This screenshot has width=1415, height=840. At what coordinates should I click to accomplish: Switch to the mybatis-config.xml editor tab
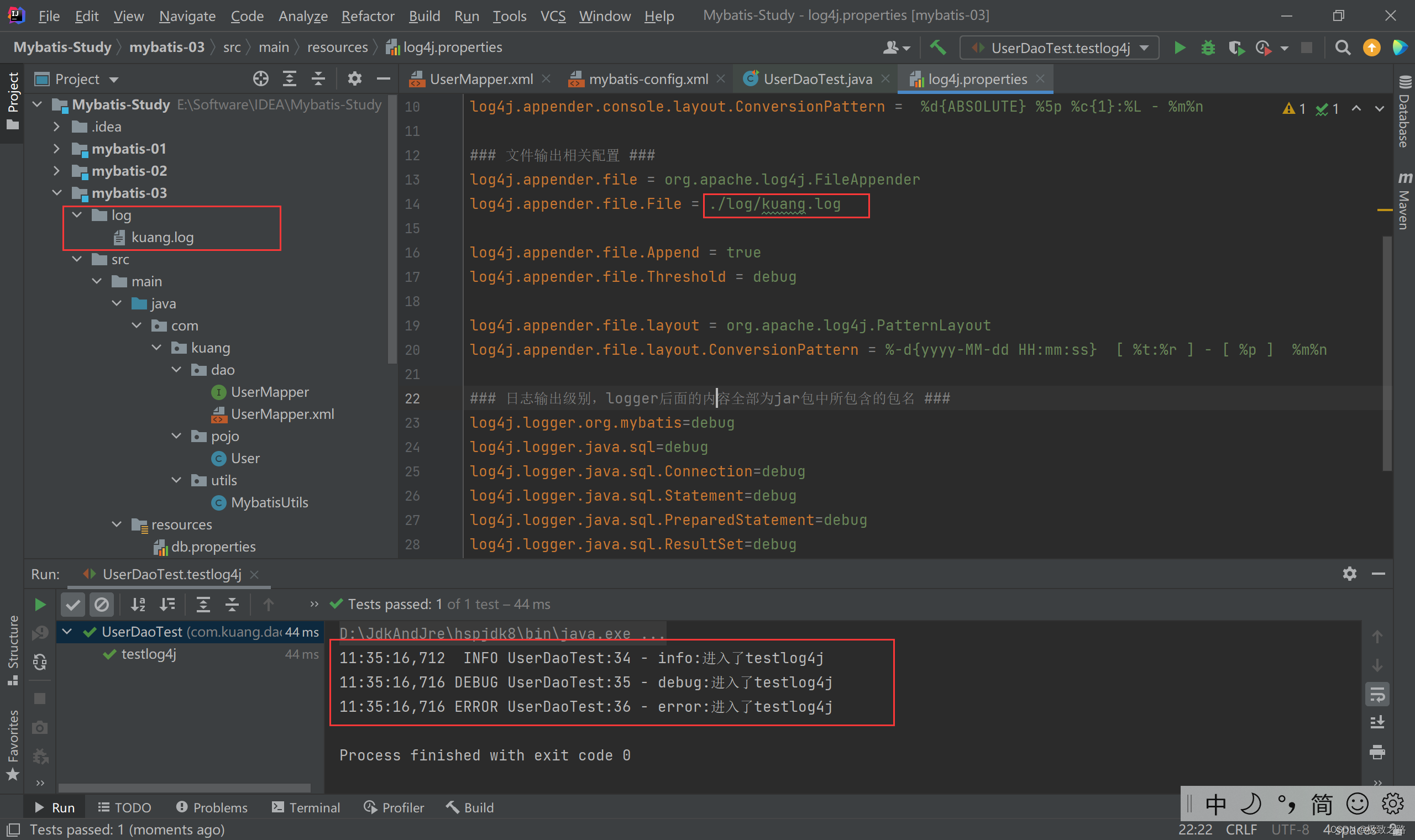647,79
